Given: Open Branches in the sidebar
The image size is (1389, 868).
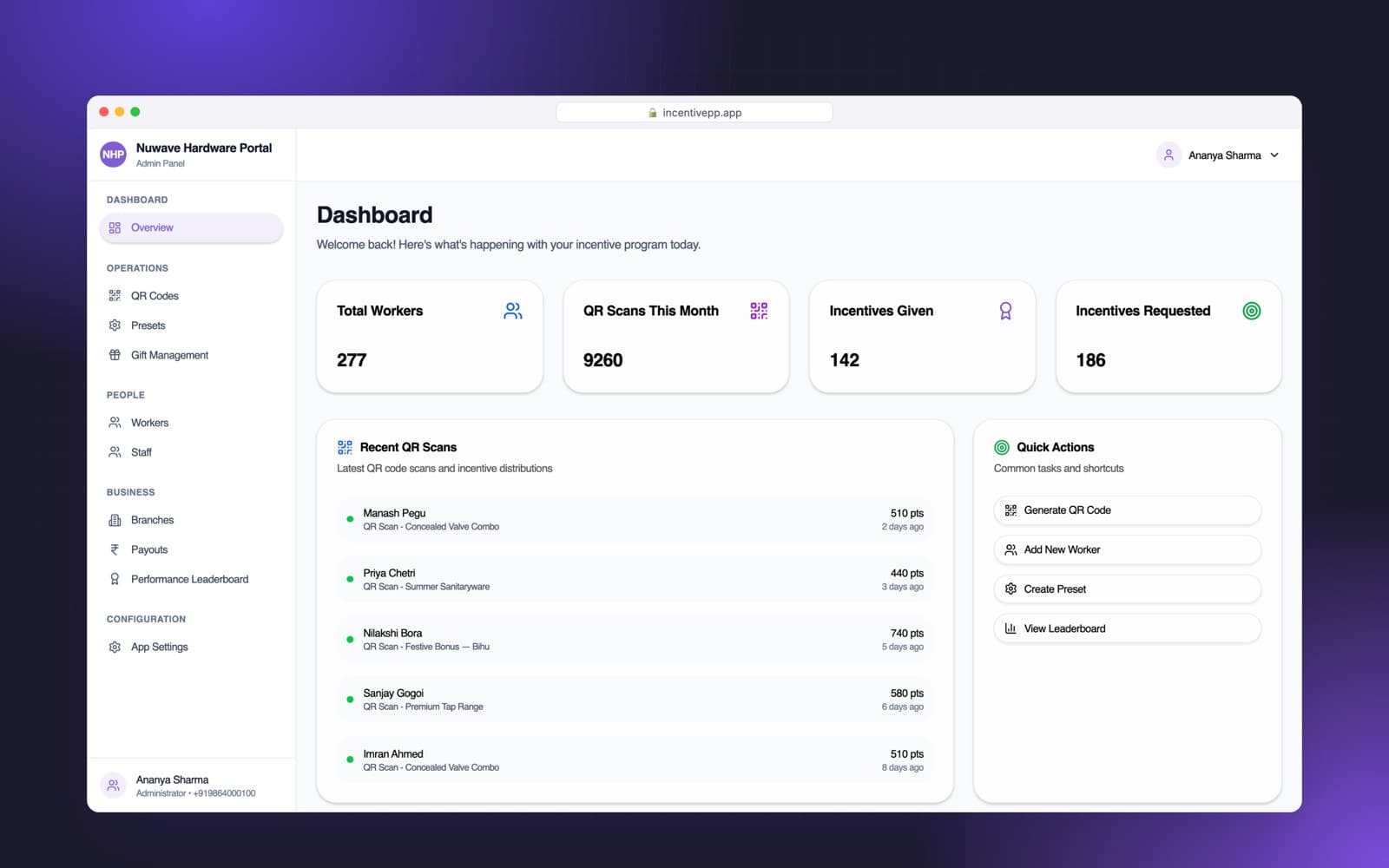Looking at the screenshot, I should [191, 520].
